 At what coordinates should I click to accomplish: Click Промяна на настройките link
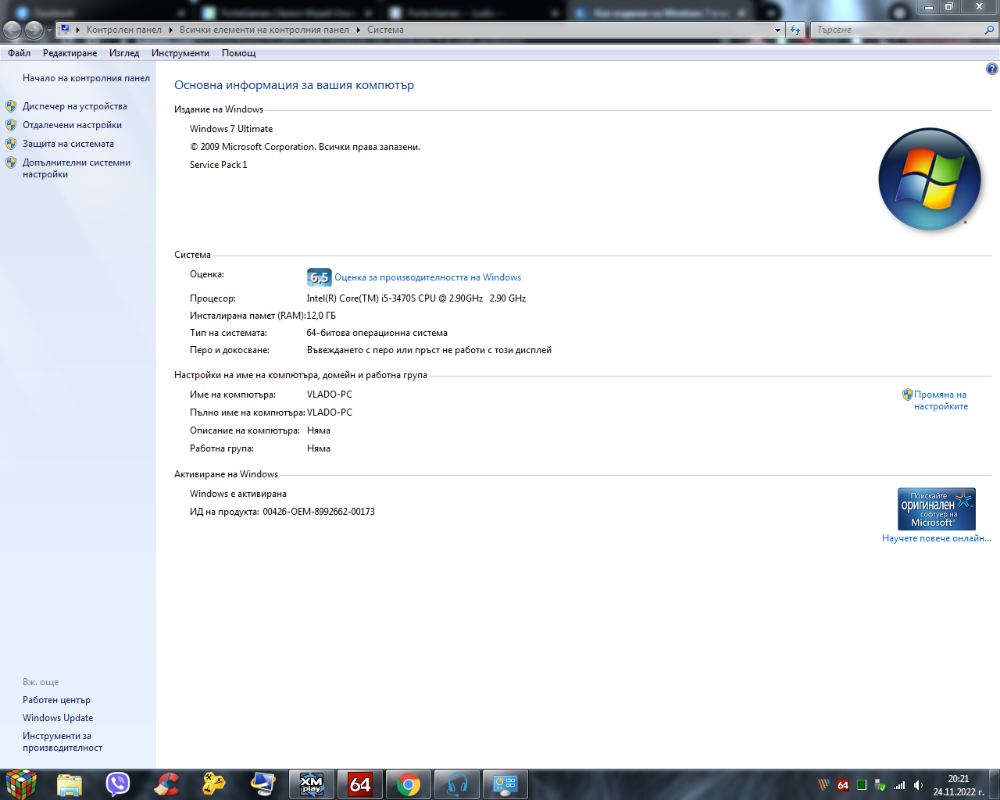pos(941,400)
